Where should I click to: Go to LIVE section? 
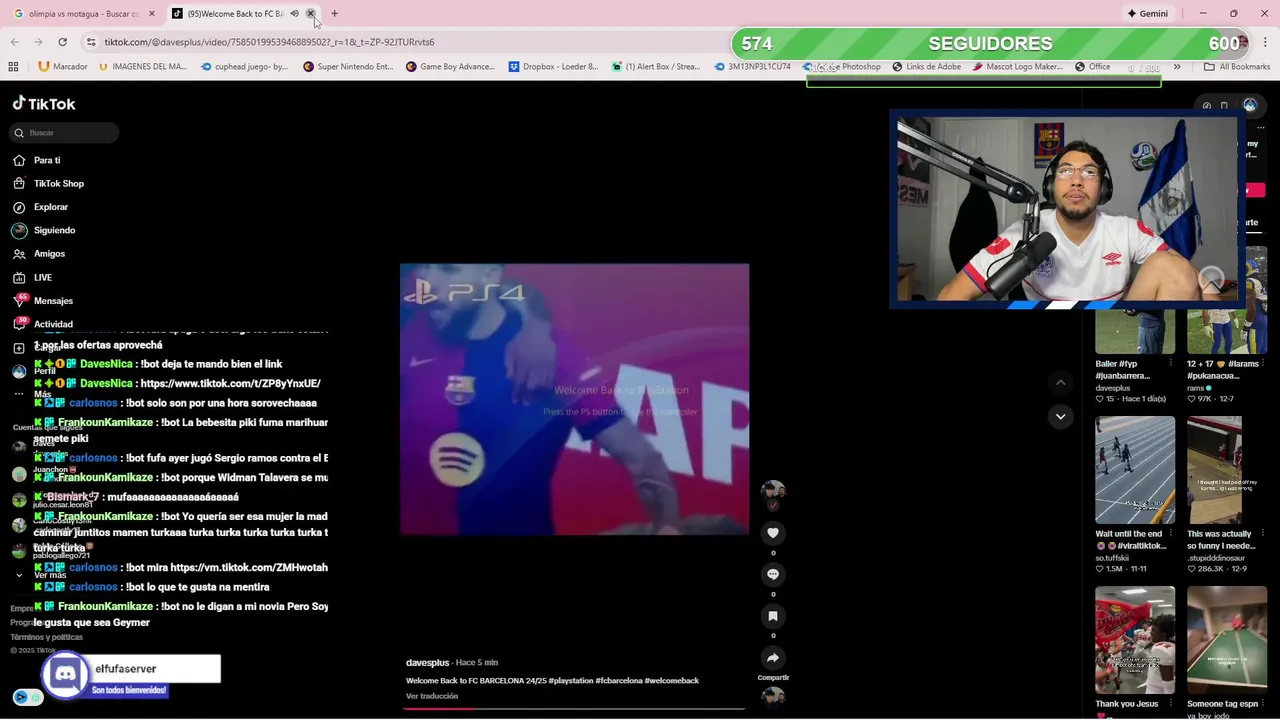32,277
